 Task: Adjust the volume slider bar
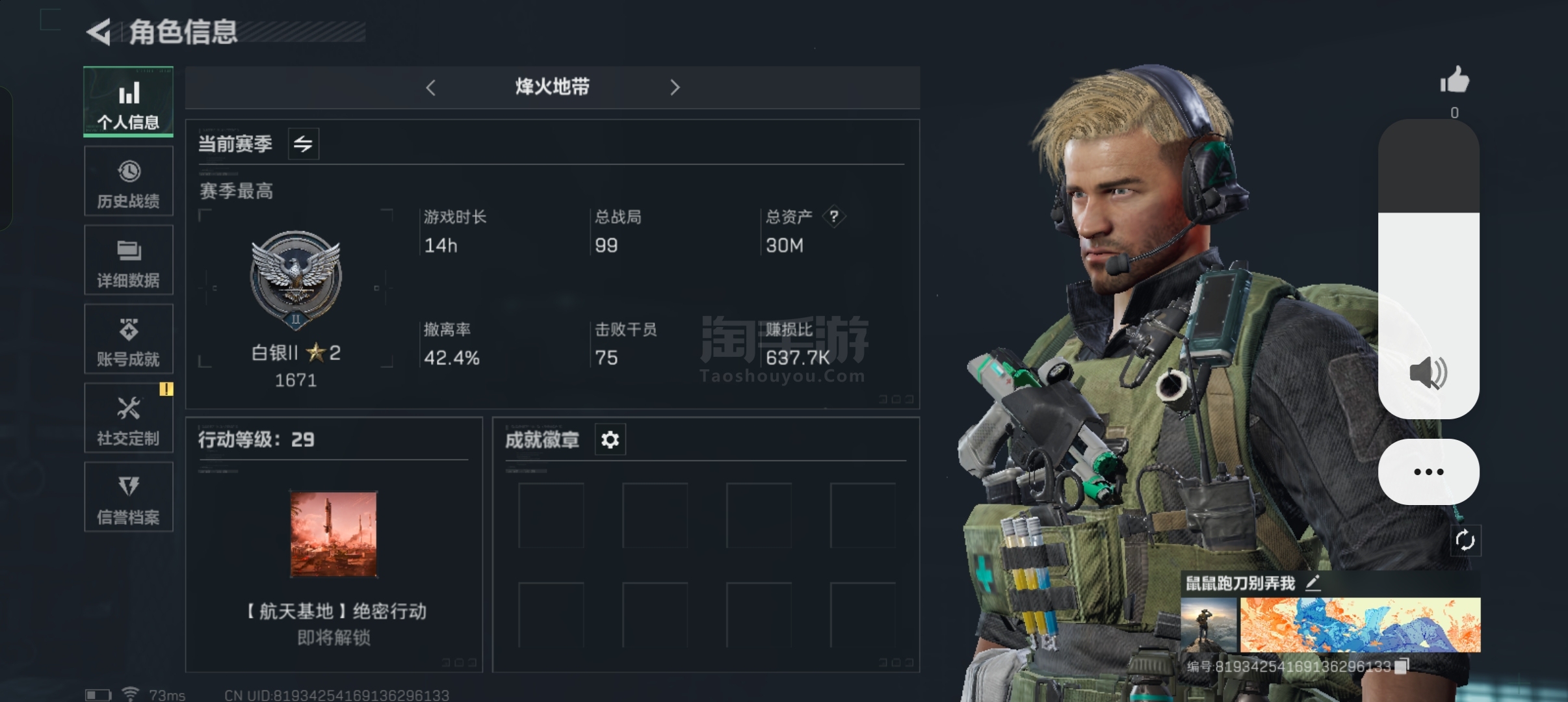(1429, 268)
